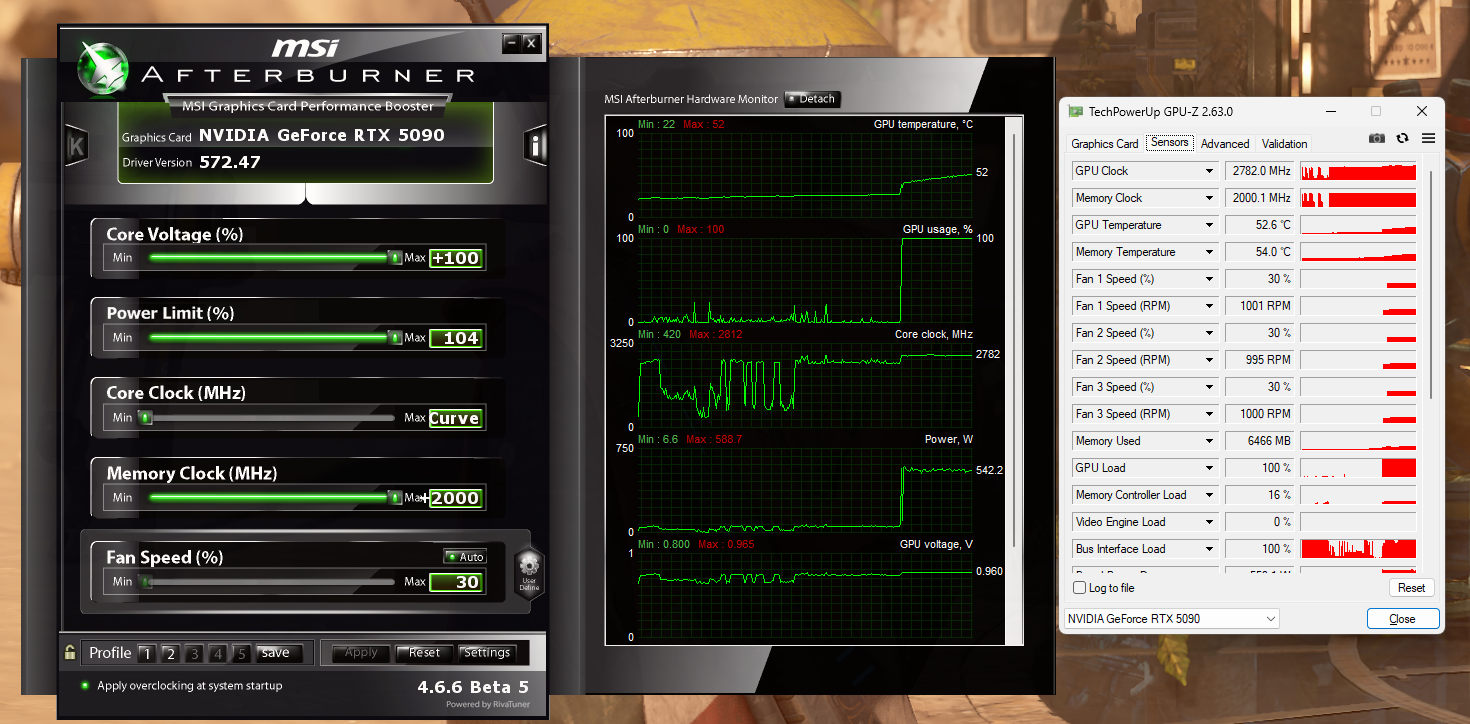Image resolution: width=1470 pixels, height=724 pixels.
Task: Click the Memory Used 6466 MB value
Action: tap(1259, 441)
